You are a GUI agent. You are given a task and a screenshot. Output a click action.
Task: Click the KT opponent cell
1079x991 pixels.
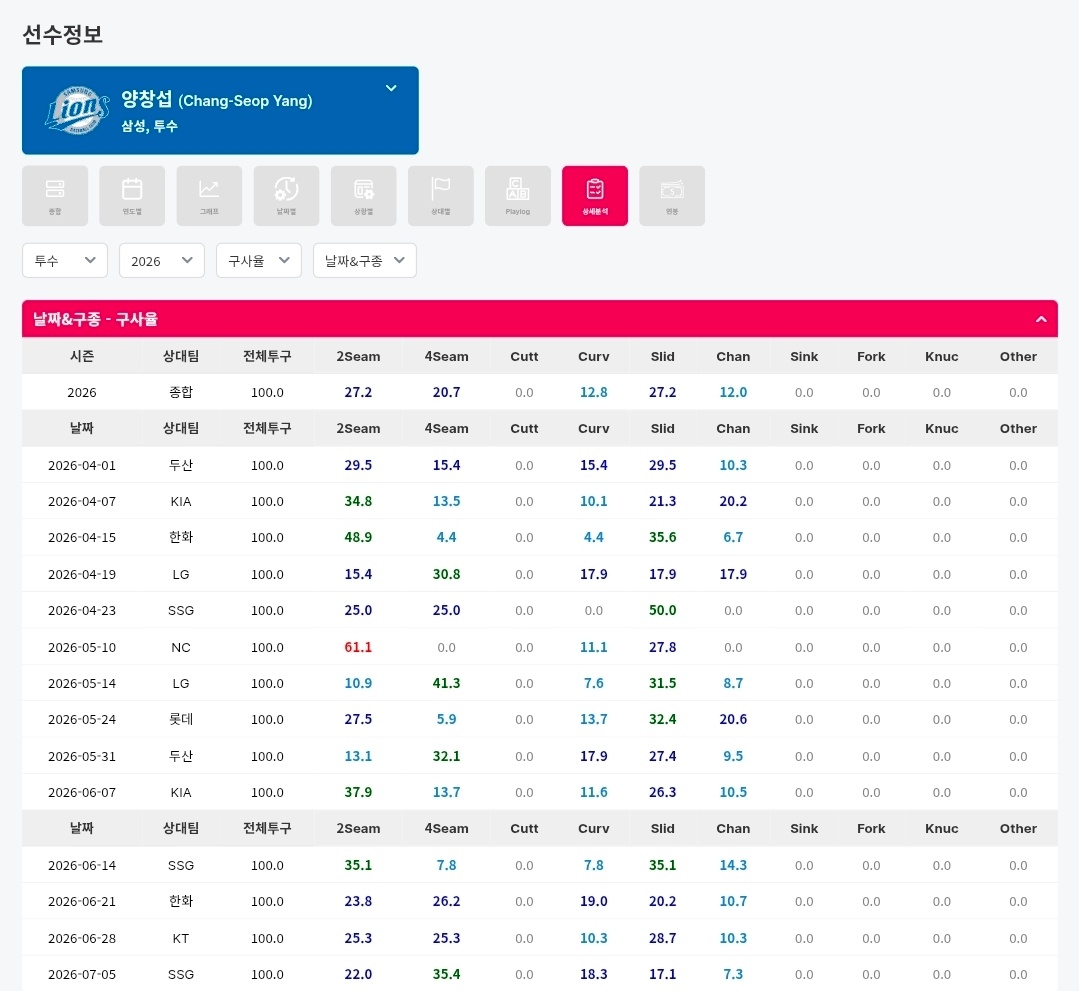coord(181,939)
